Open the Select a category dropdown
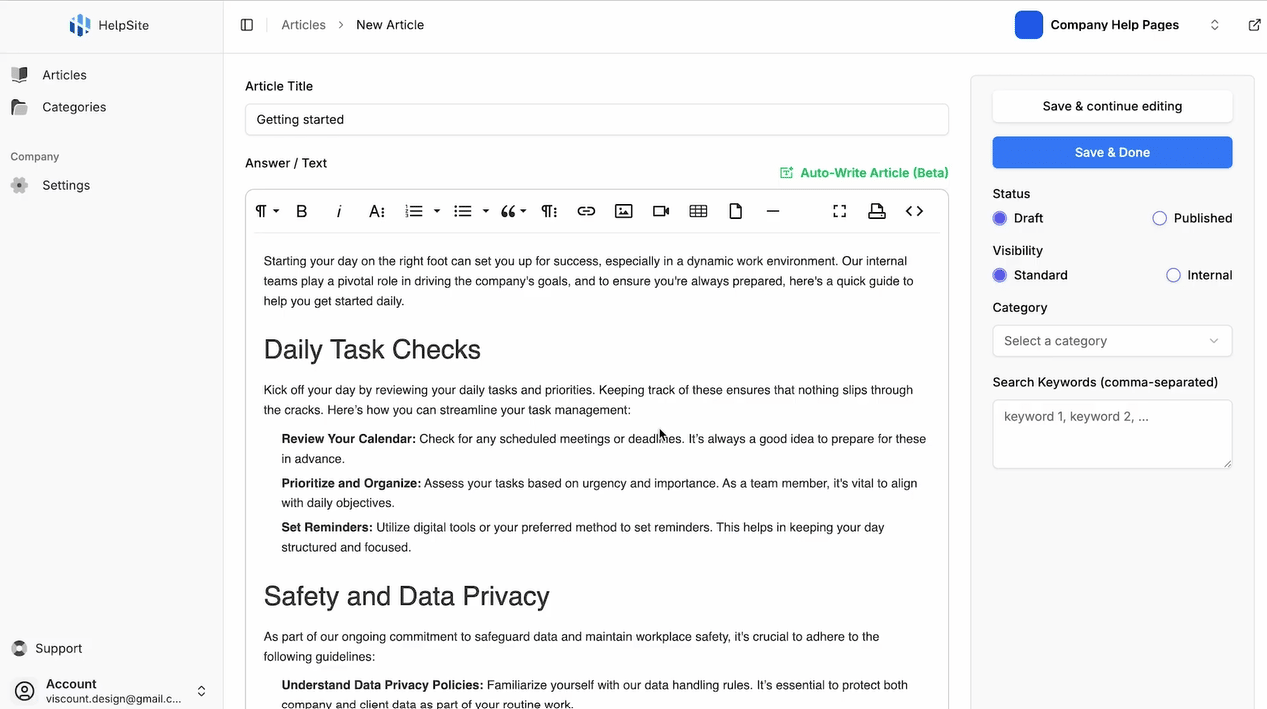1267x709 pixels. pyautogui.click(x=1111, y=341)
